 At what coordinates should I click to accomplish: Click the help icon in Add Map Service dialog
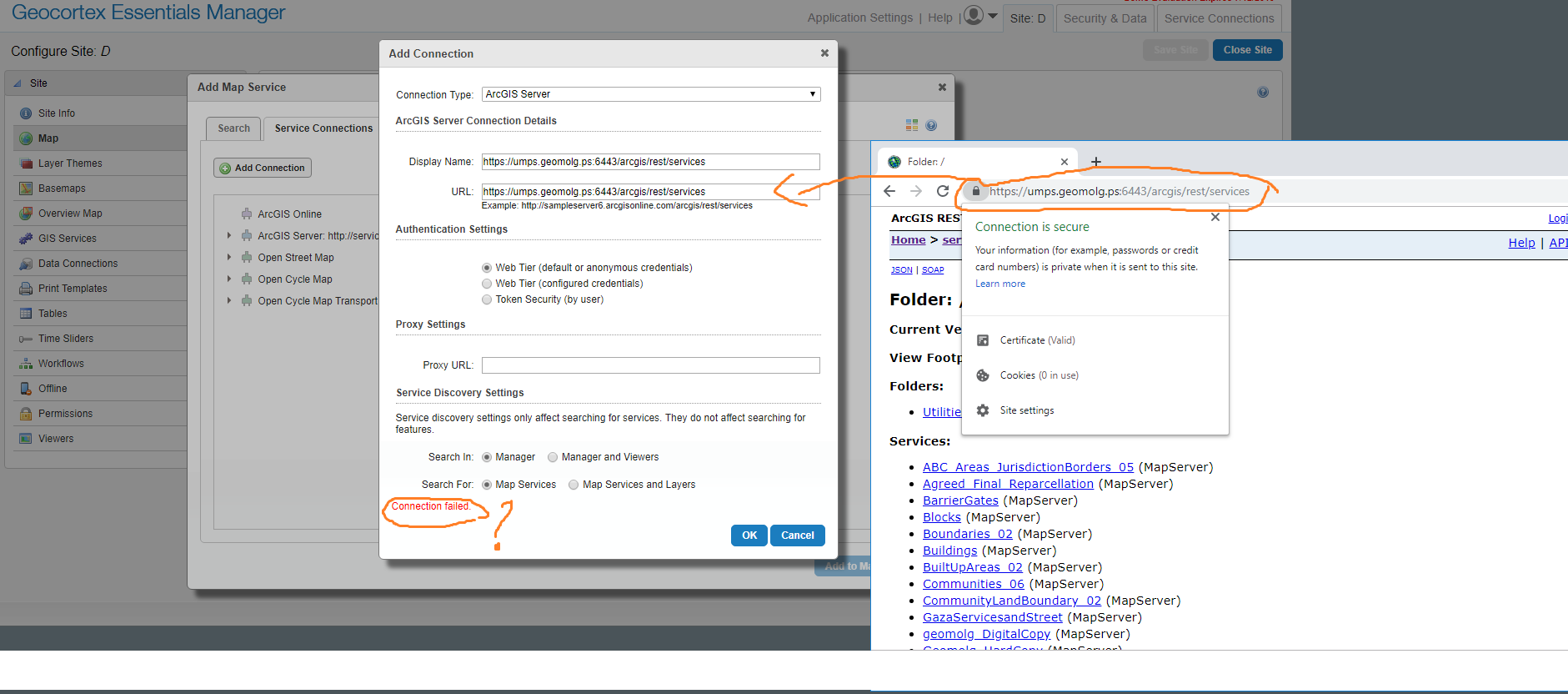(931, 125)
